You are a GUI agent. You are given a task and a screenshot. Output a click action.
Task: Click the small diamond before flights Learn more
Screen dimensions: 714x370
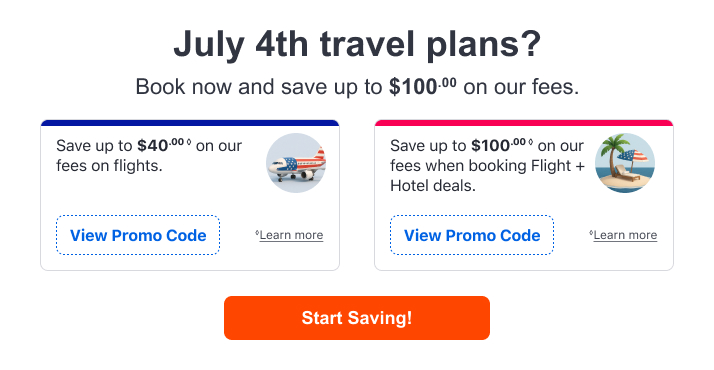(x=257, y=233)
